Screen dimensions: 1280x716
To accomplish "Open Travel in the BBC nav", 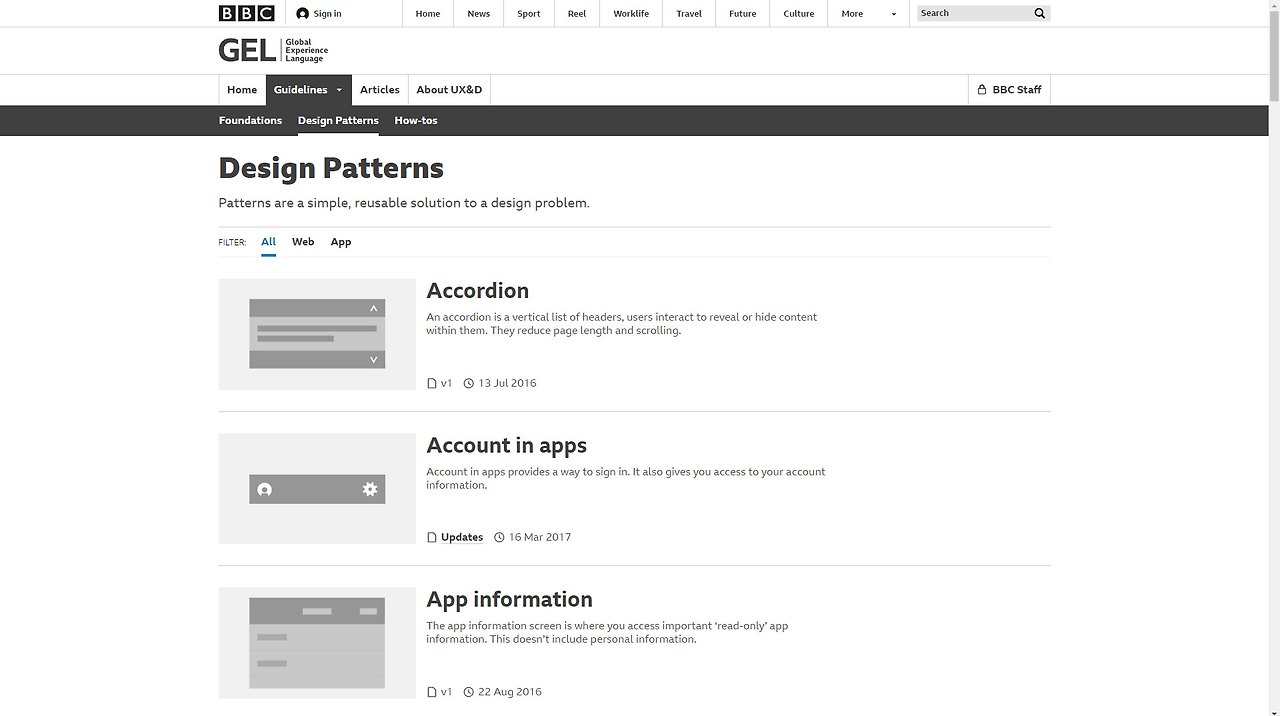I will point(689,14).
